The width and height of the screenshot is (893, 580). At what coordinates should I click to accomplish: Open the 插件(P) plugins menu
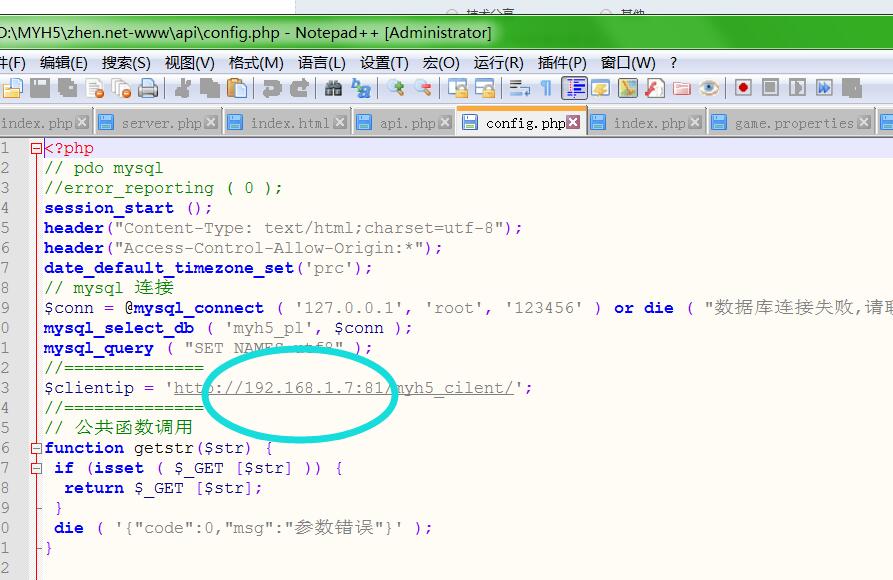click(x=562, y=62)
